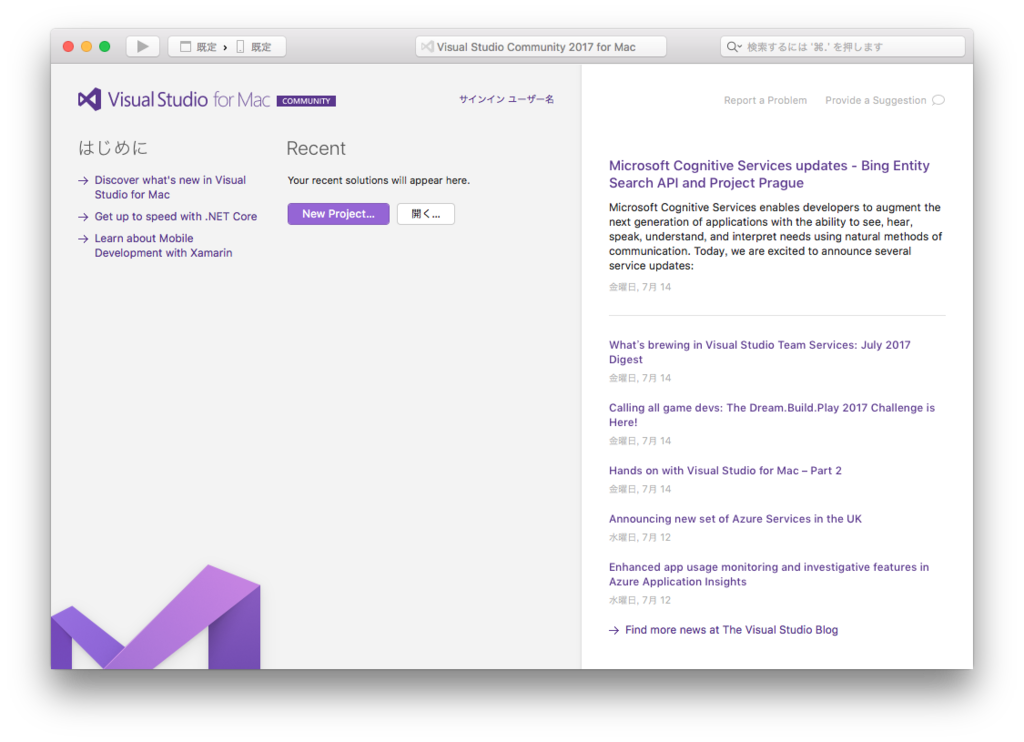This screenshot has height=742, width=1024.
Task: Open the run target 既定 dropdown
Action: point(262,46)
